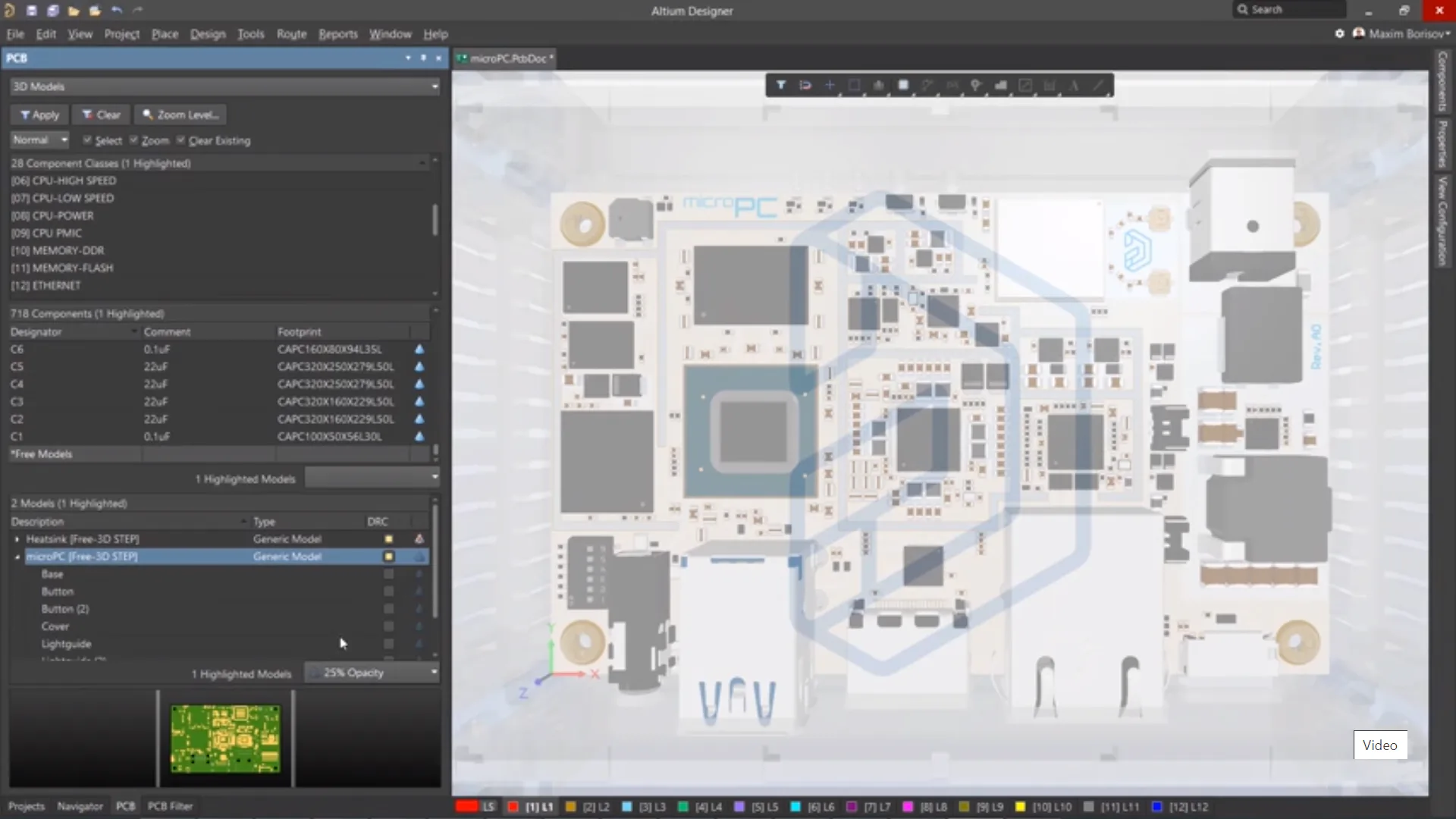
Task: Toggle the highlight box of the microPC model
Action: tap(389, 557)
